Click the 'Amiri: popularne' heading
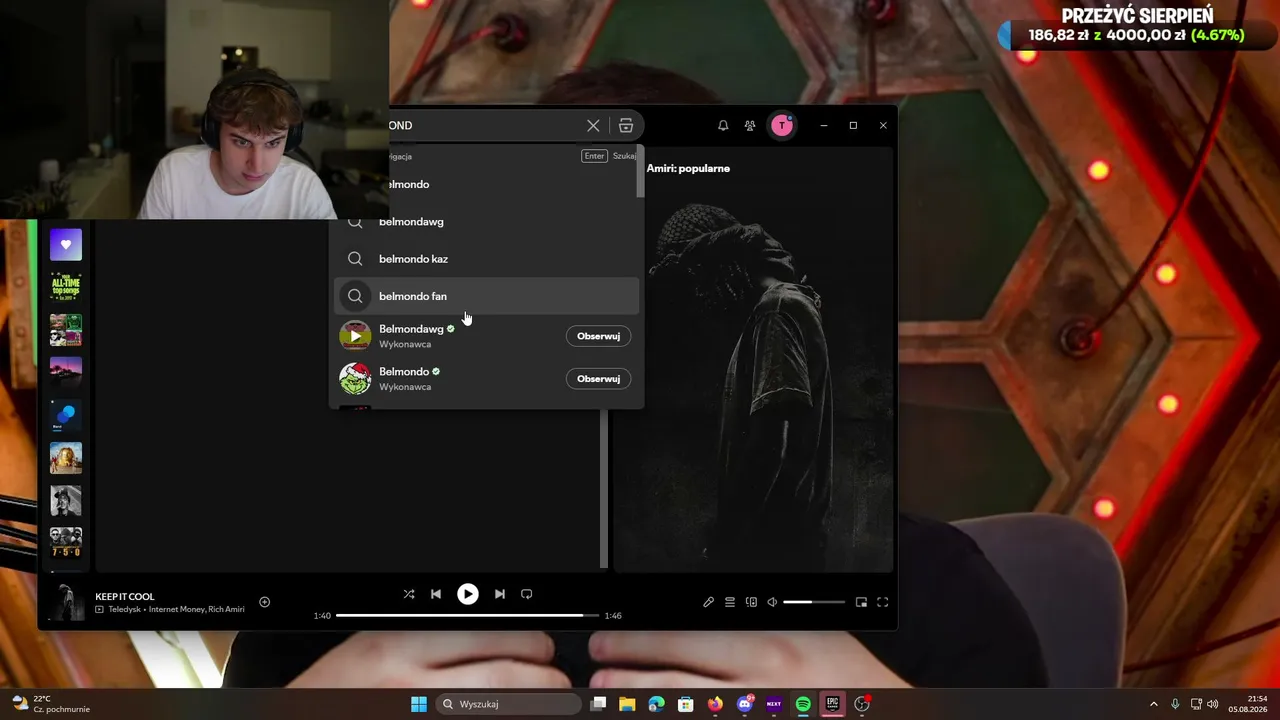Screen dimensions: 1280x720 coord(688,168)
